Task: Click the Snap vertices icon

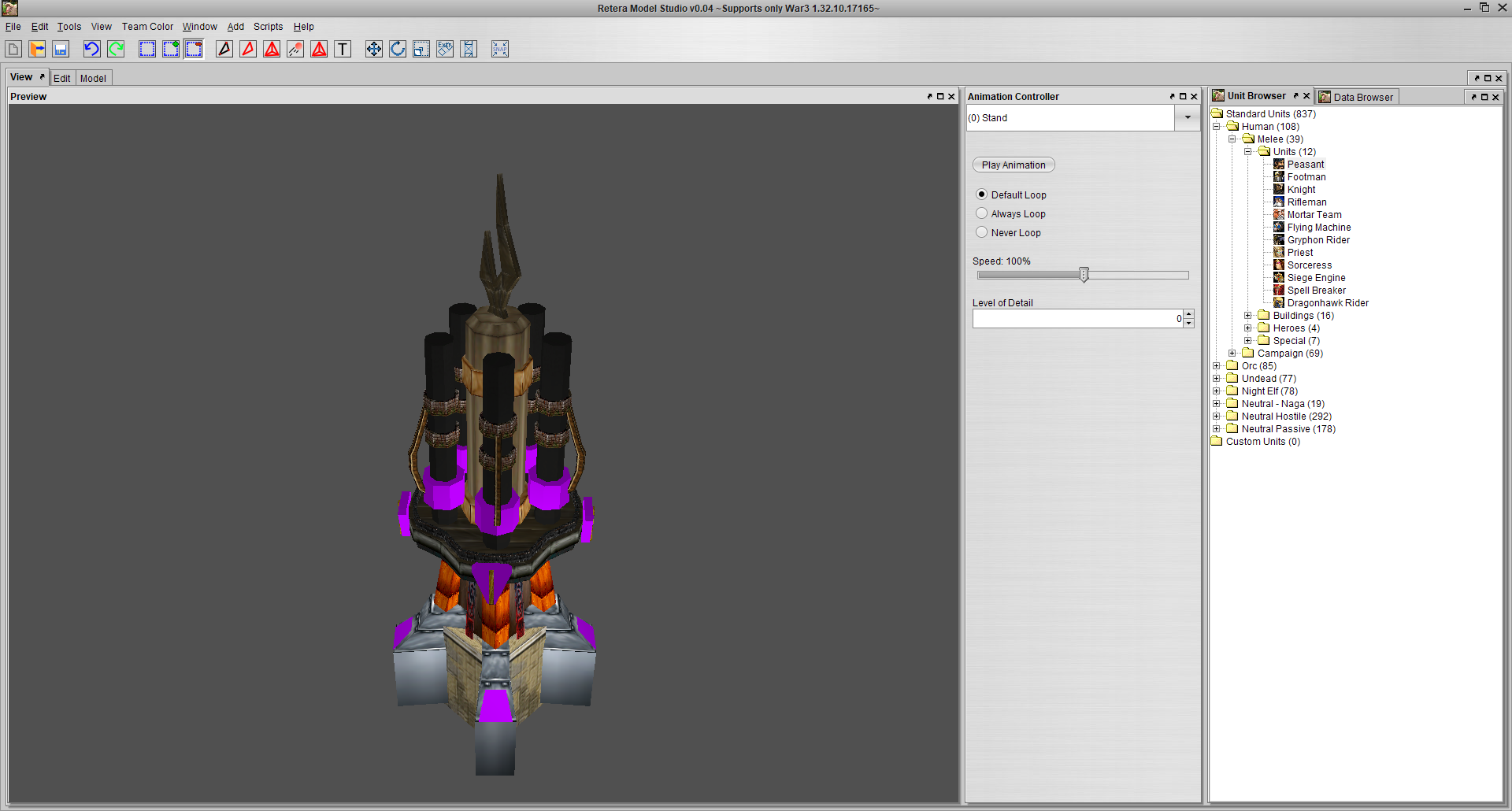Action: (500, 49)
